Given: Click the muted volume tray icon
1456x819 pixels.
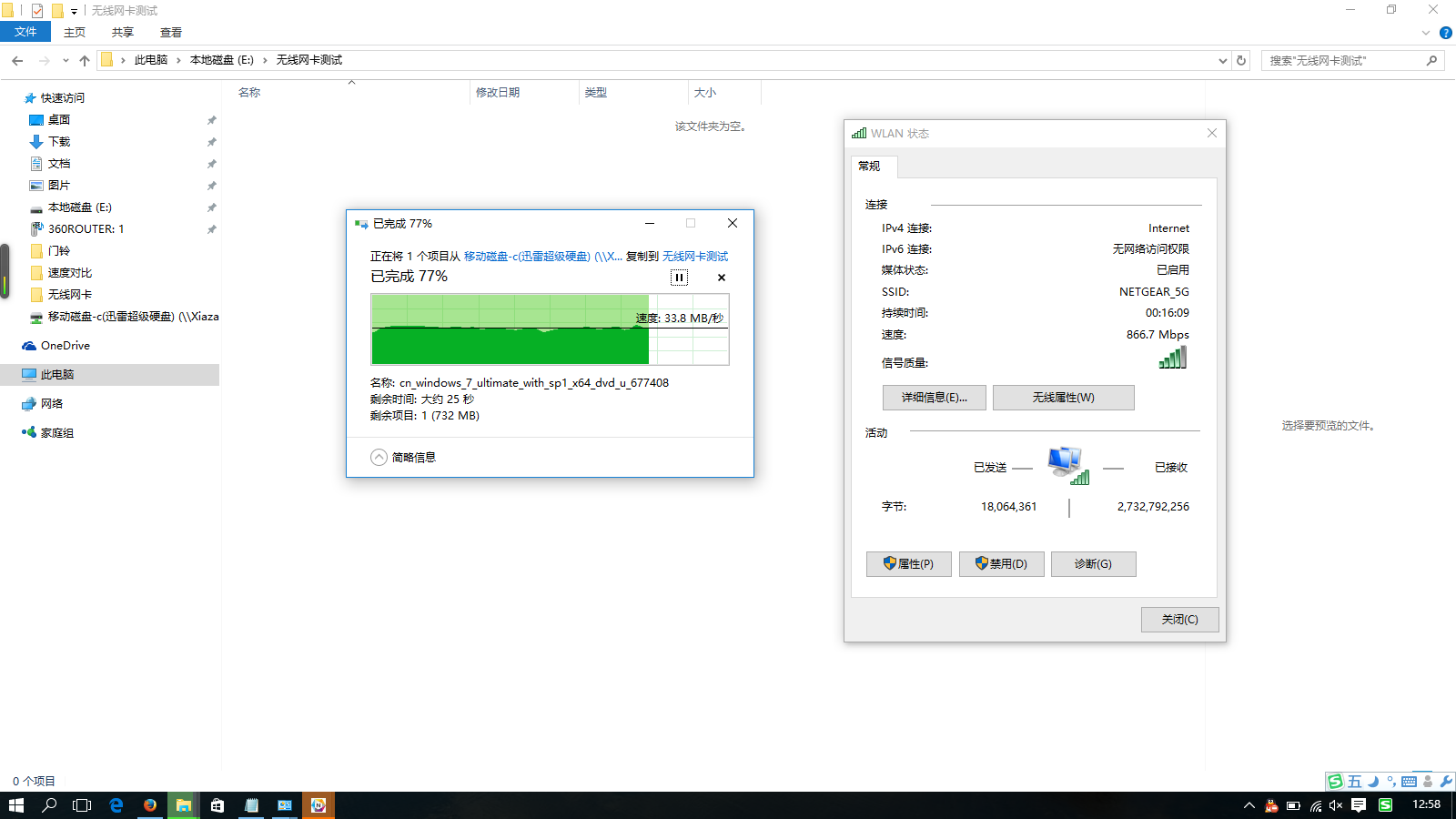Looking at the screenshot, I should click(1336, 805).
